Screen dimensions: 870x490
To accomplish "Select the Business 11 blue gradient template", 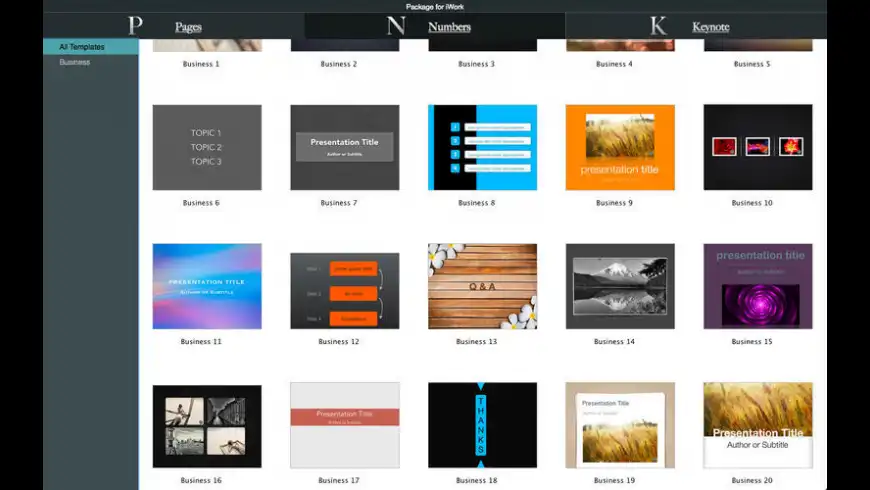I will pos(207,286).
